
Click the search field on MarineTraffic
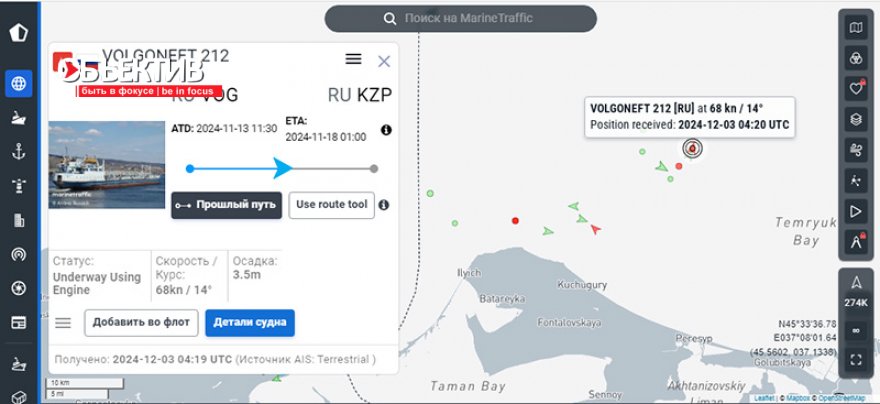pyautogui.click(x=460, y=19)
